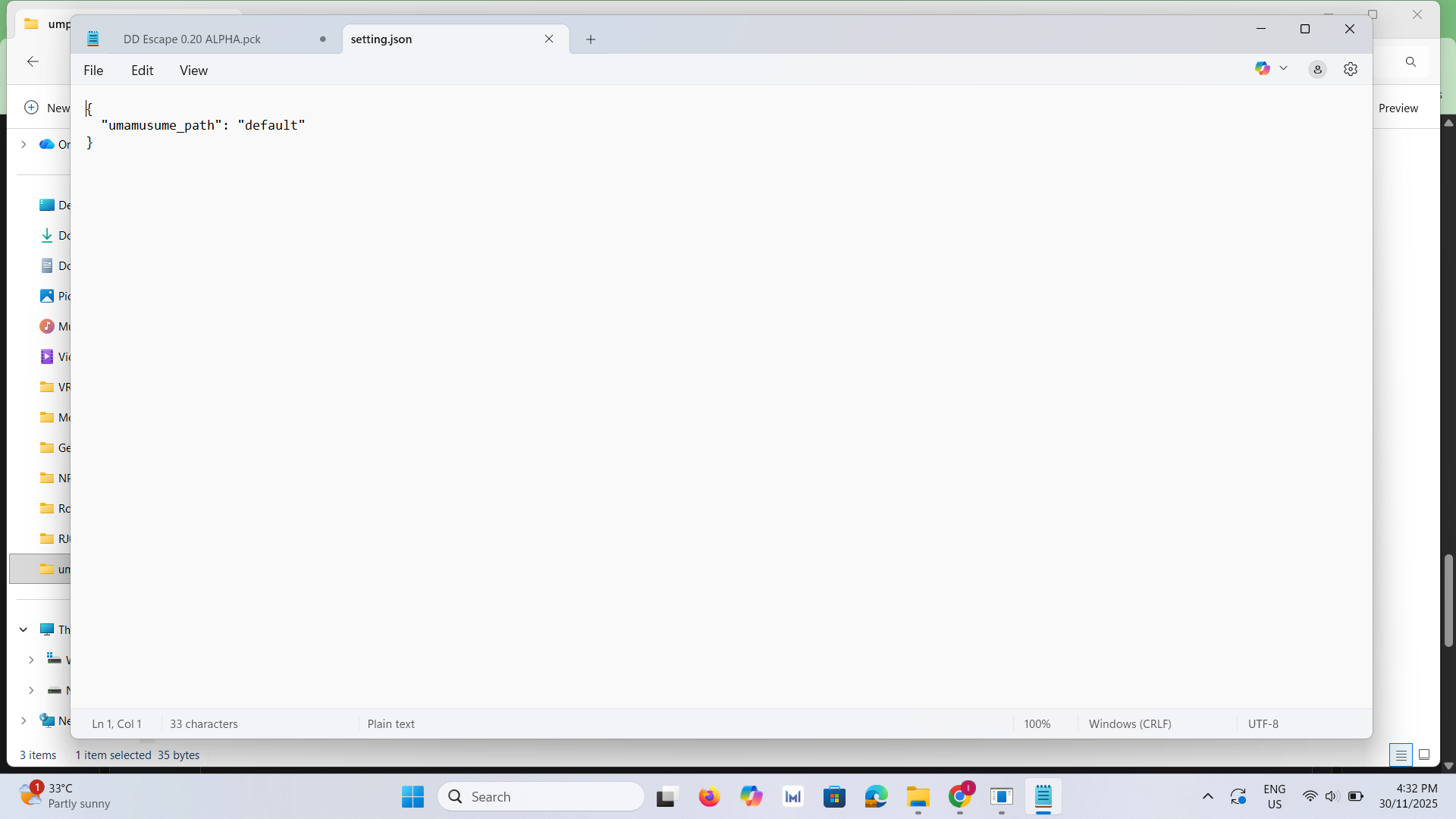Viewport: 1456px width, 819px height.
Task: Open the Windows Start menu
Action: click(413, 797)
